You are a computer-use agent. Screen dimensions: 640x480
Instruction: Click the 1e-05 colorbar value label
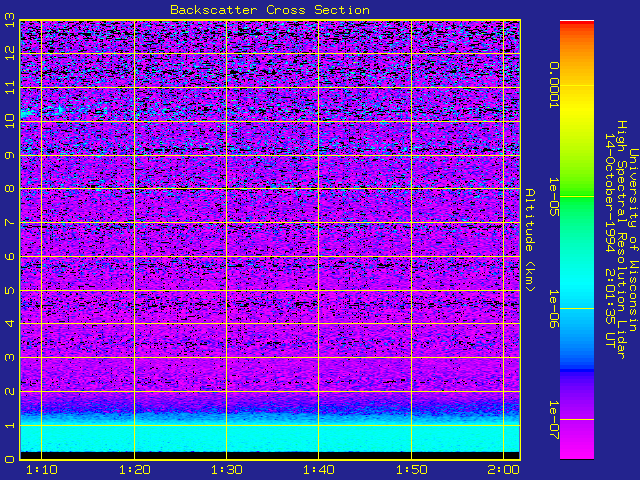(x=553, y=196)
